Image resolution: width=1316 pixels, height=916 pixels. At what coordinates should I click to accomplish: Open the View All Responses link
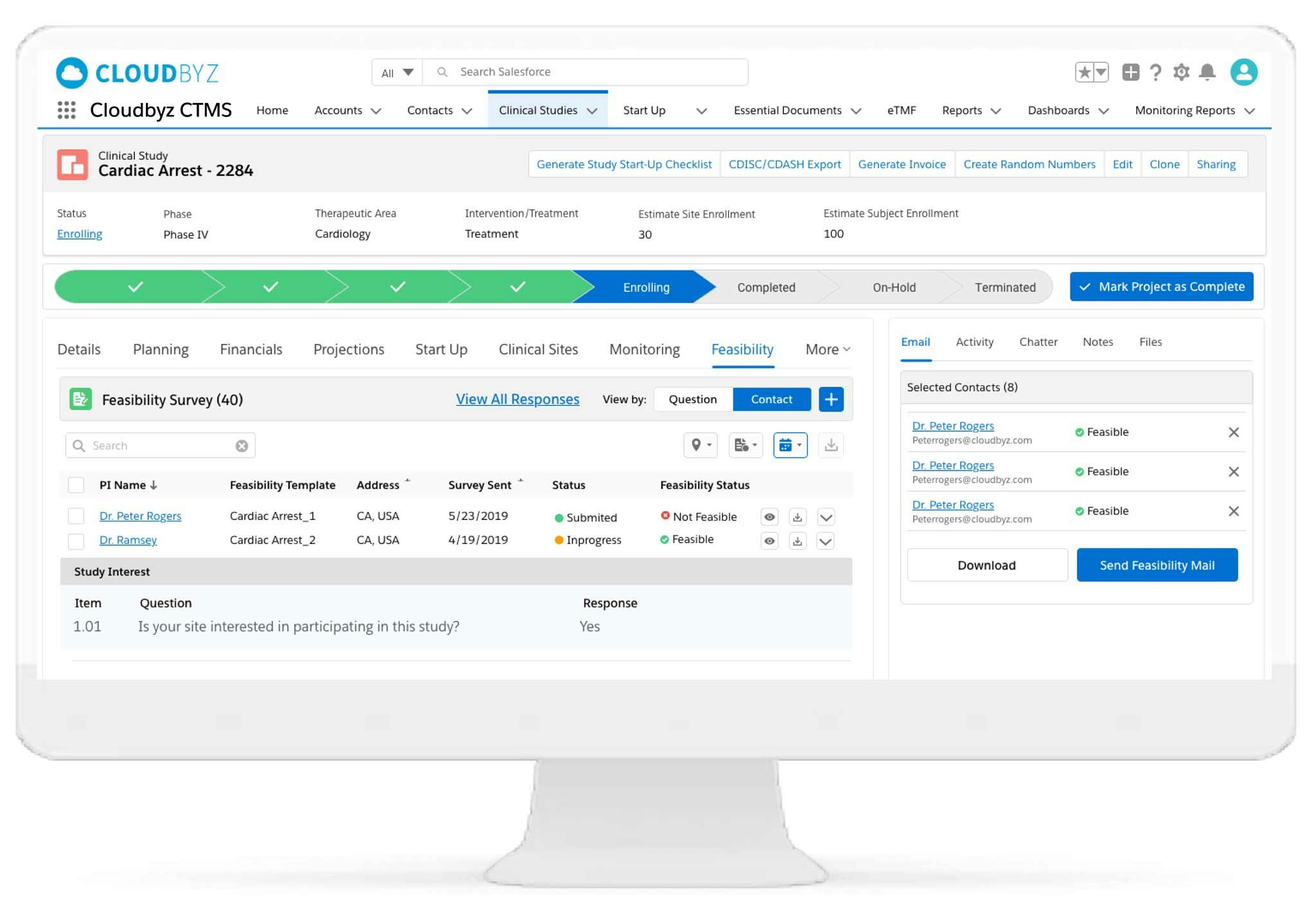pyautogui.click(x=517, y=399)
